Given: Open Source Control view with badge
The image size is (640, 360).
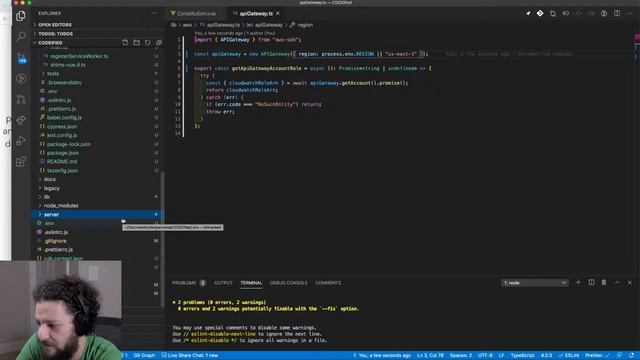Looking at the screenshot, I should pyautogui.click(x=21, y=58).
